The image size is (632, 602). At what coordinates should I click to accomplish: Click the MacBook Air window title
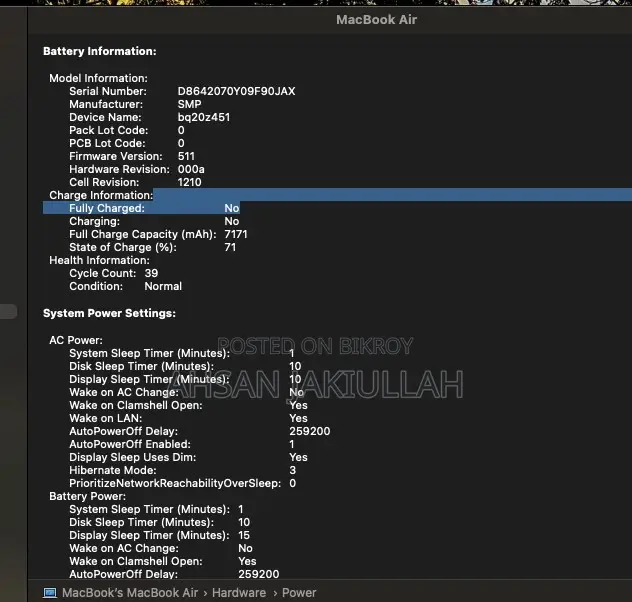click(376, 19)
